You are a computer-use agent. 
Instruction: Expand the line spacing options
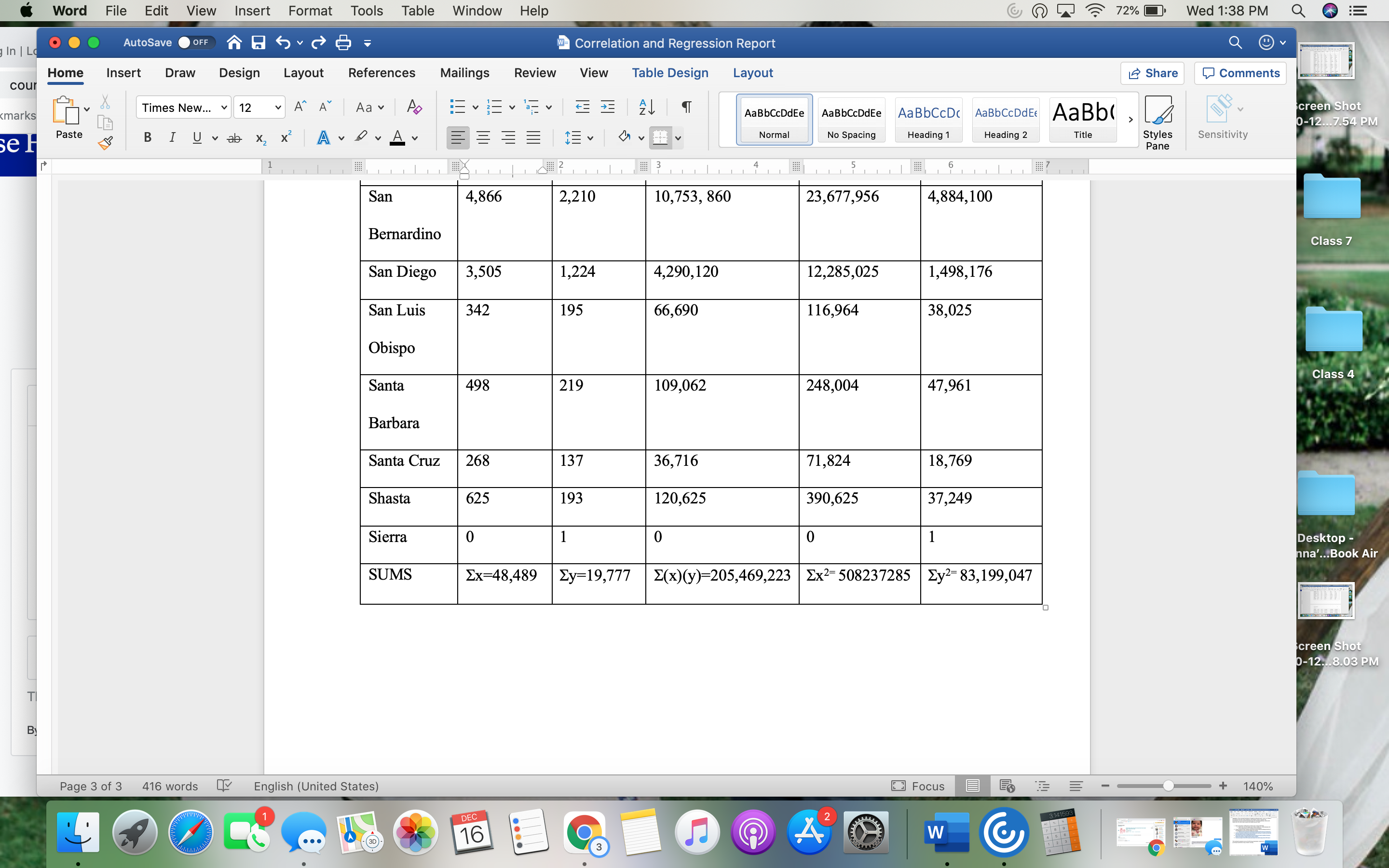pos(590,137)
